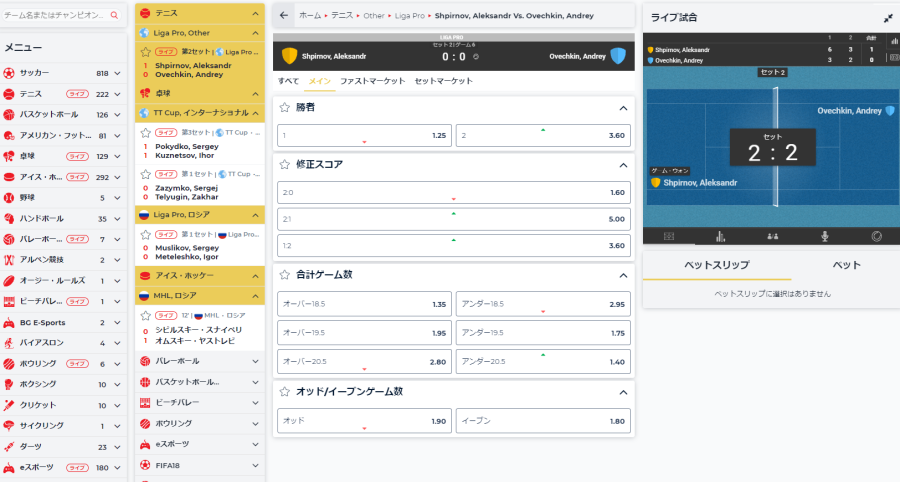Favorite the Zazymko vs Telyugin match star
Viewport: 900px width, 482px height.
tap(146, 174)
